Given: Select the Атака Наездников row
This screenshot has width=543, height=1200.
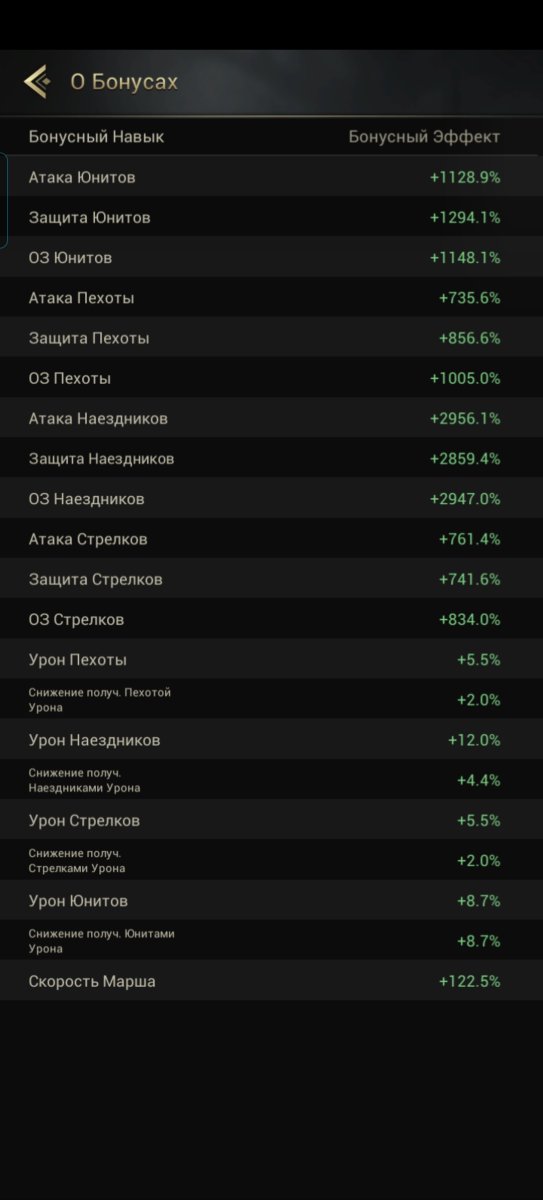Looking at the screenshot, I should [x=271, y=418].
